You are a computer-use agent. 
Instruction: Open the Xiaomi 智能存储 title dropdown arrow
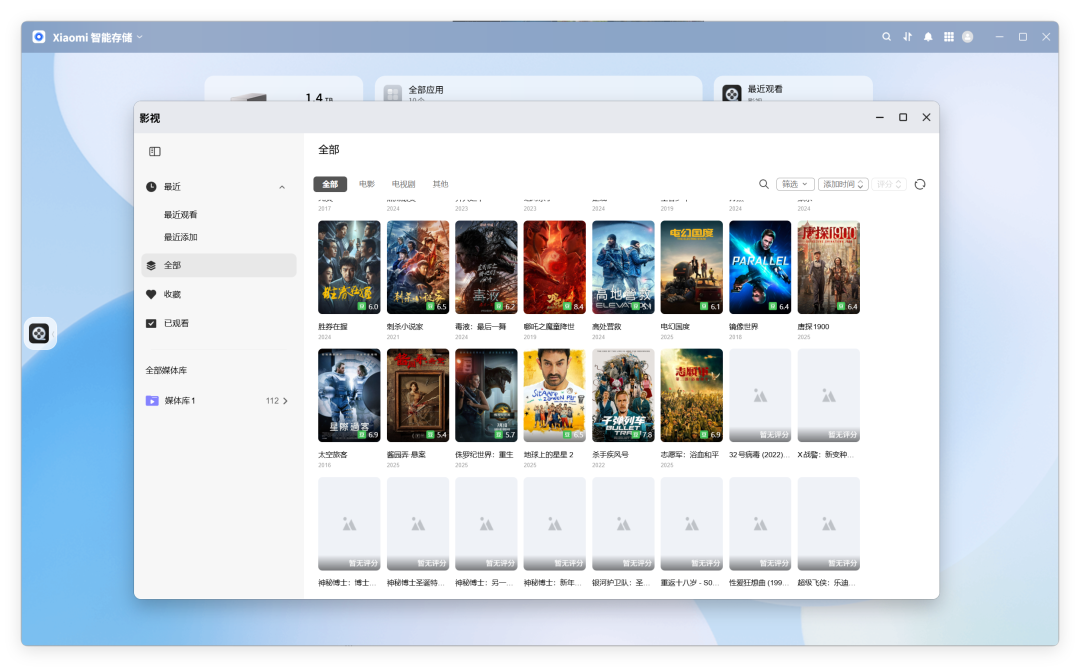click(x=140, y=37)
